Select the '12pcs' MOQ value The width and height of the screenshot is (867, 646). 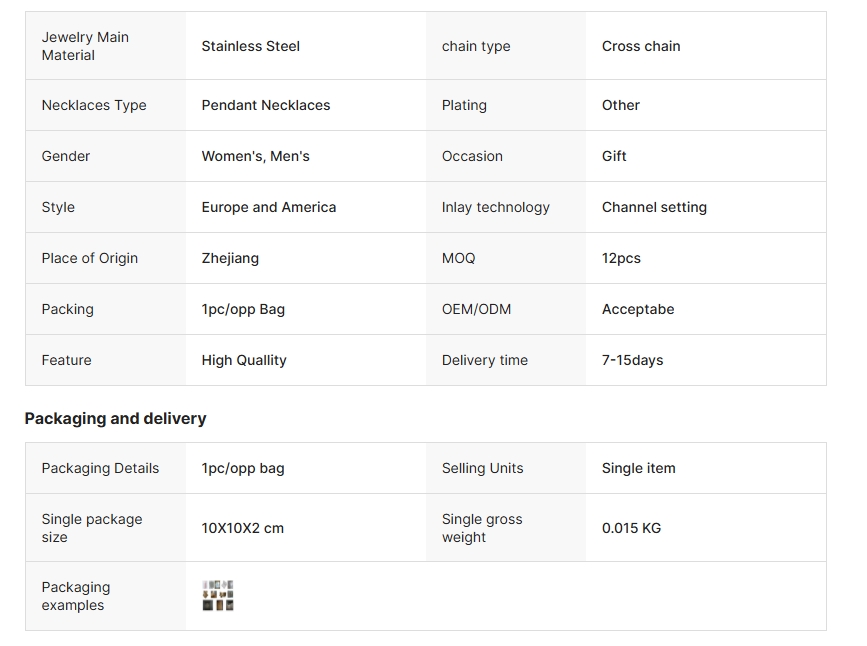[x=621, y=258]
